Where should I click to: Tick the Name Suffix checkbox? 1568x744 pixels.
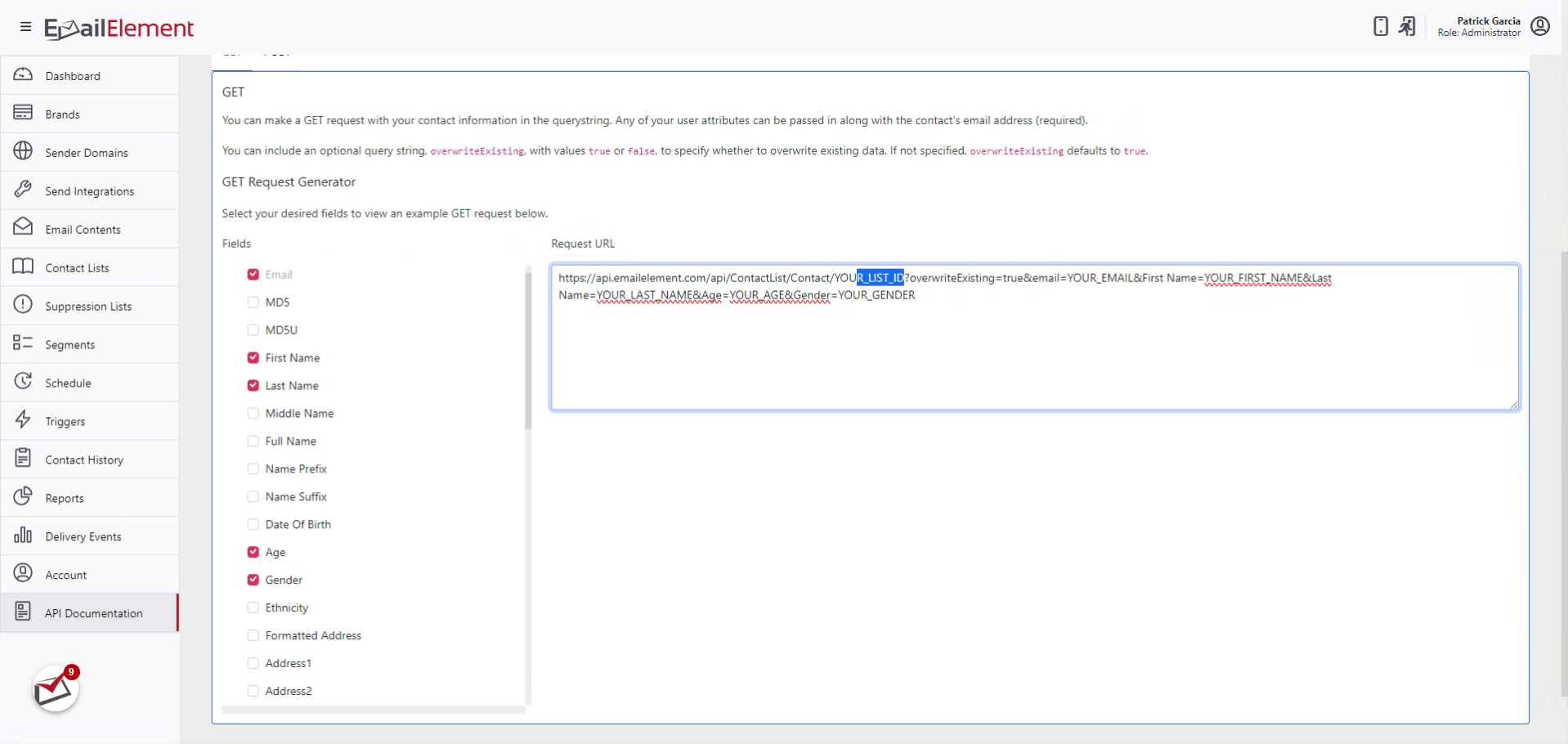point(253,497)
